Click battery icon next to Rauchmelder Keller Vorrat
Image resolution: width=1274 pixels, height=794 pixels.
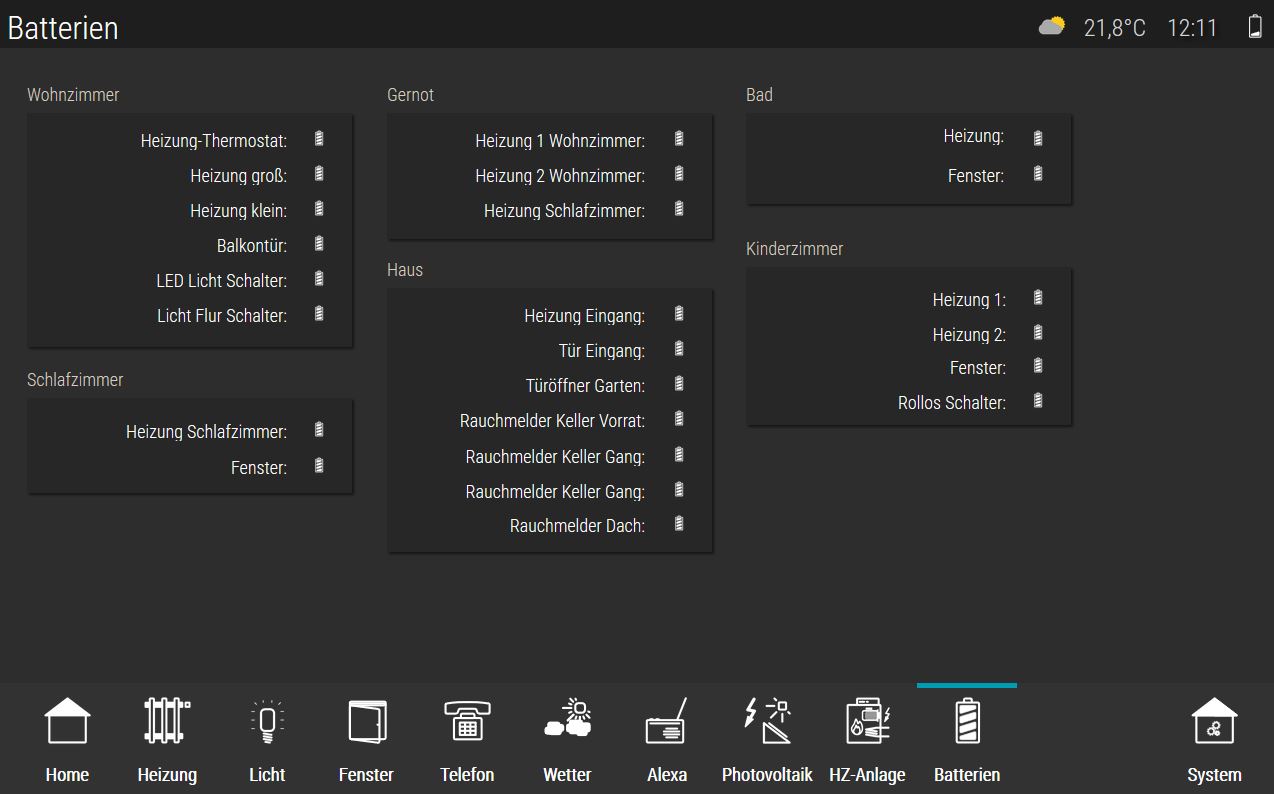[679, 418]
